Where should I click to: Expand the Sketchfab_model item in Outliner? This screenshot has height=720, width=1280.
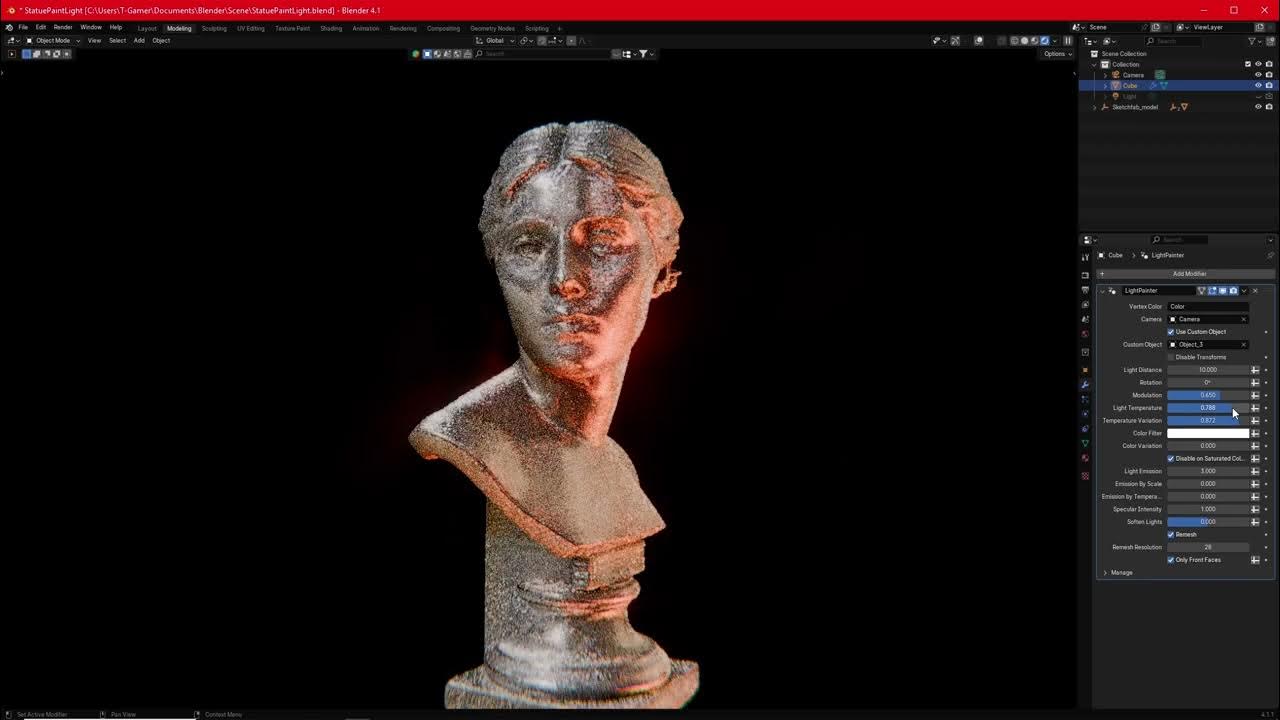click(1096, 107)
